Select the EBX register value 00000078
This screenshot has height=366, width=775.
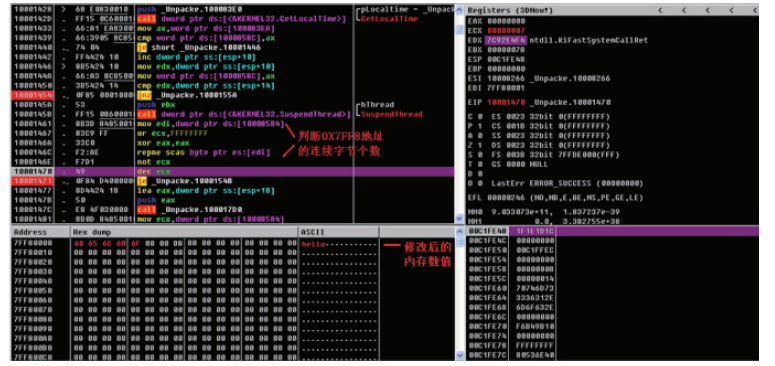(x=507, y=50)
